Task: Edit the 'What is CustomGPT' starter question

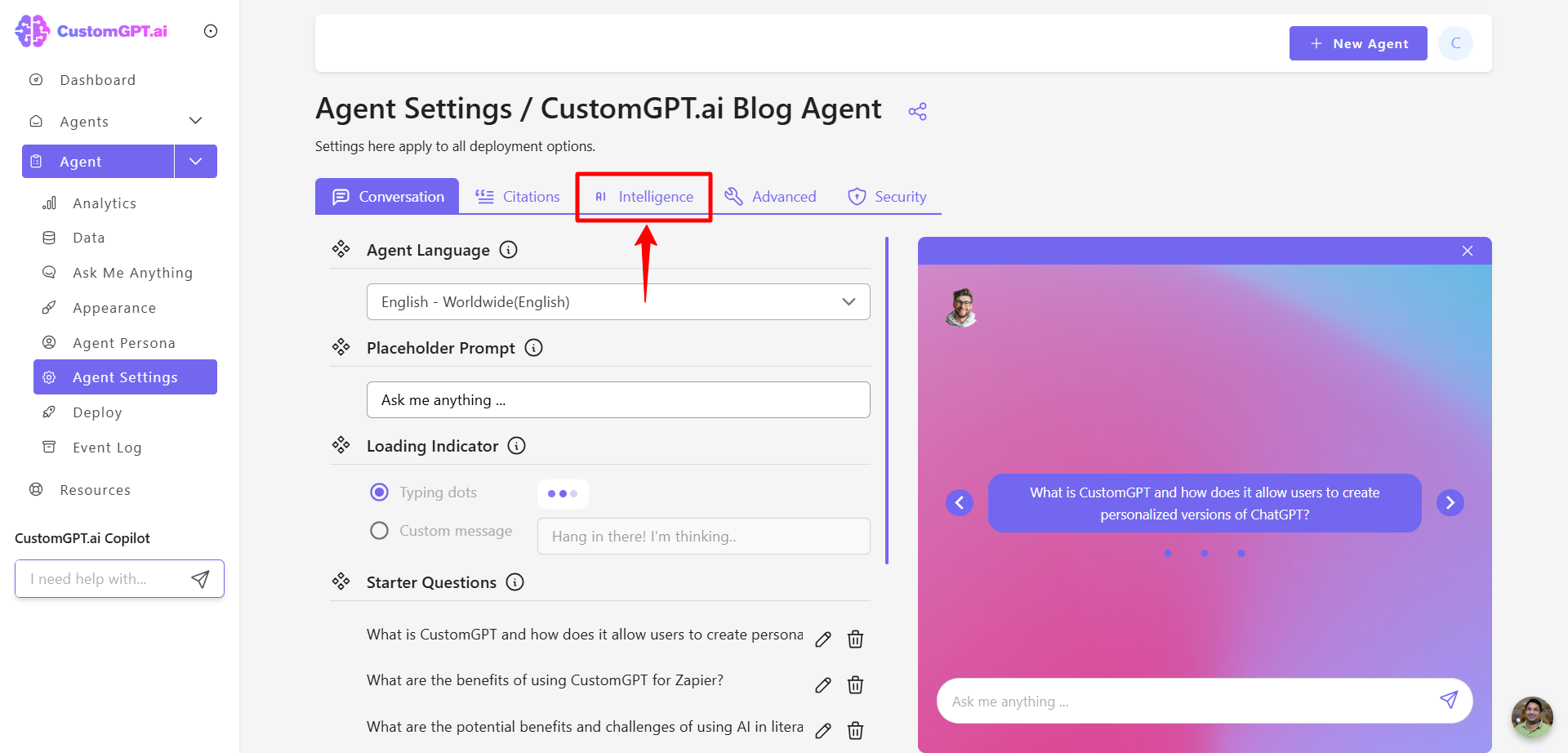Action: pos(823,639)
